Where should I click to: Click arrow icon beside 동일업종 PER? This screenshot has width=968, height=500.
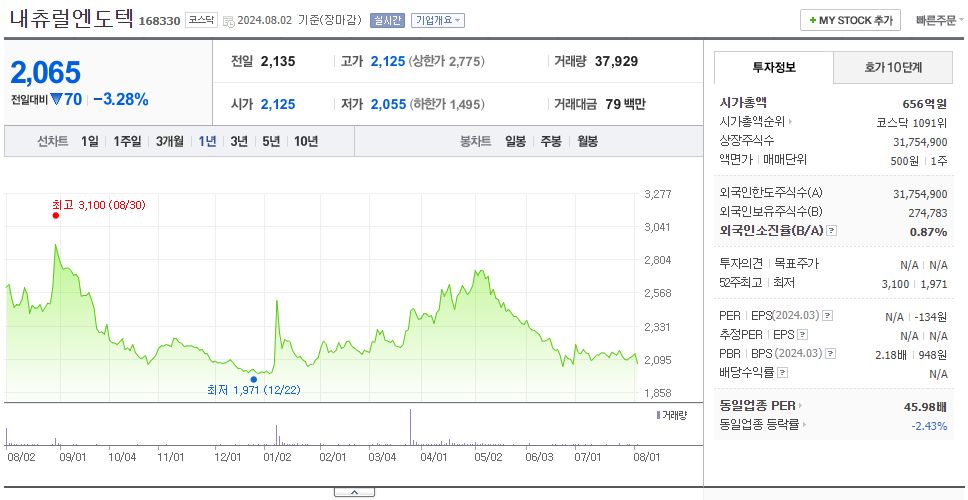click(x=801, y=406)
